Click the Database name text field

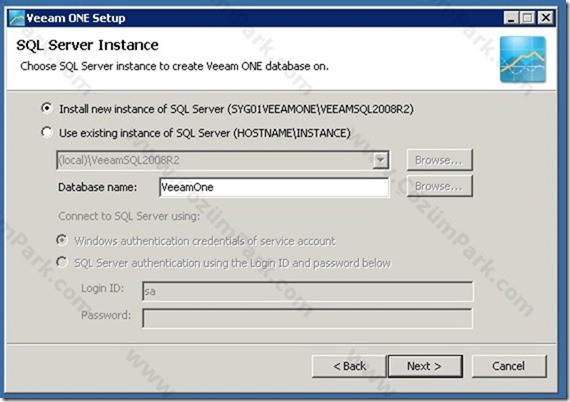pos(274,187)
